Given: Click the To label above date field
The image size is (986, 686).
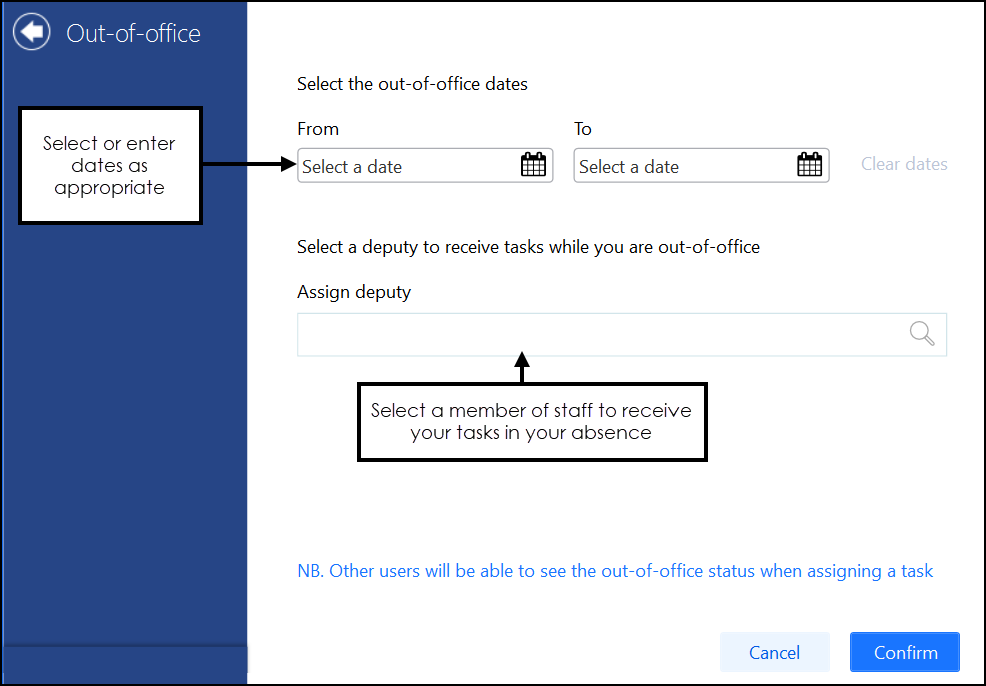Looking at the screenshot, I should (583, 129).
